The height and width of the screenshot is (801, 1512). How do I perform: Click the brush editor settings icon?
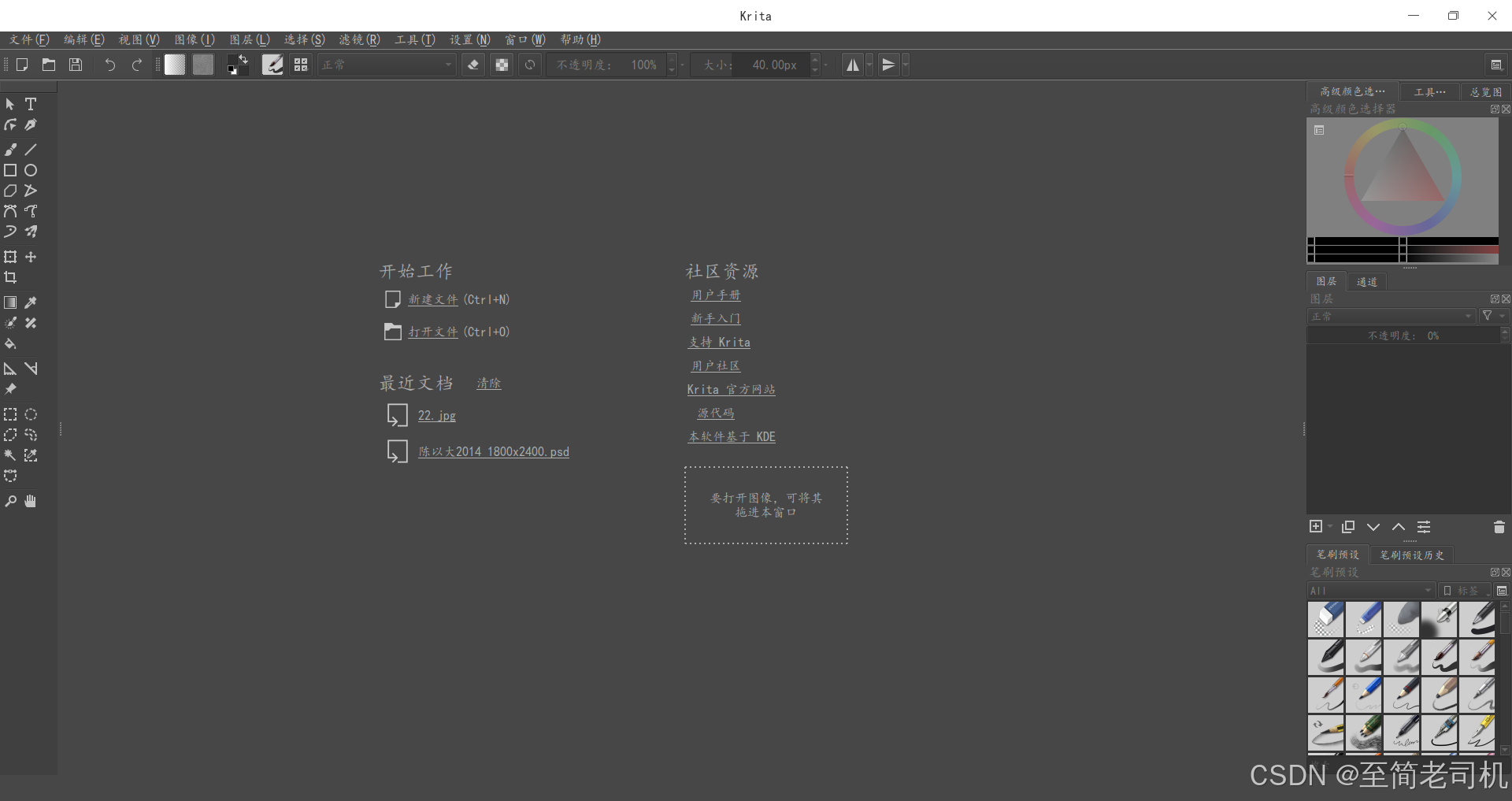pos(272,65)
